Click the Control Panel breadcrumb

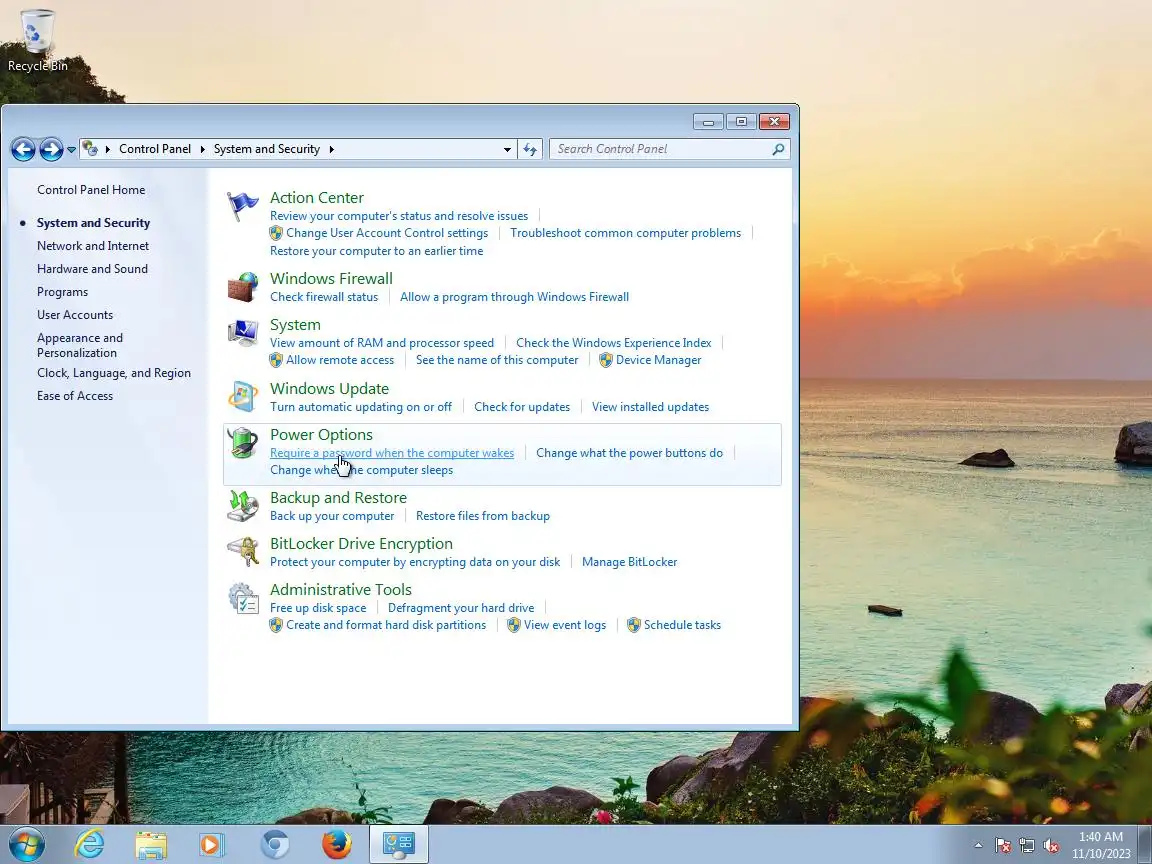point(155,149)
